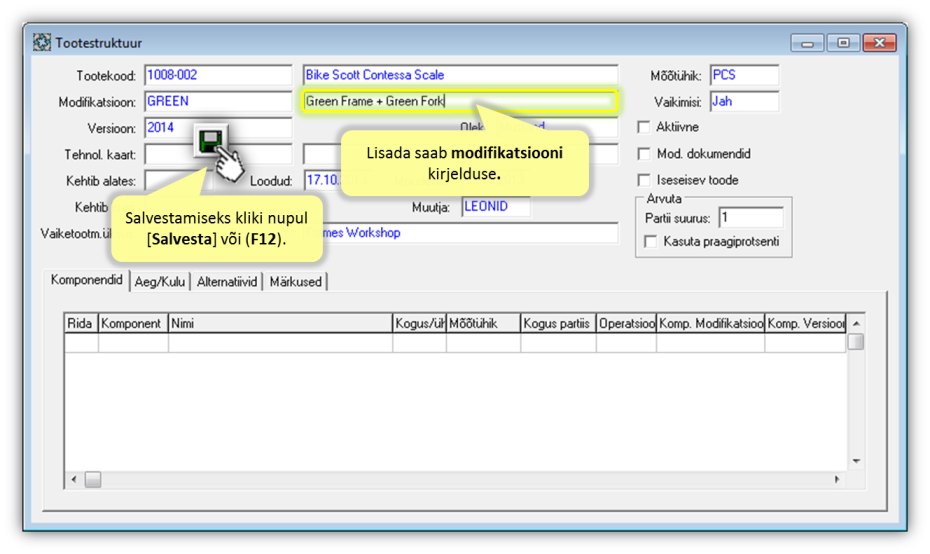Image resolution: width=930 pixels, height=554 pixels.
Task: Close the Tootestruktuur window
Action: pyautogui.click(x=880, y=43)
